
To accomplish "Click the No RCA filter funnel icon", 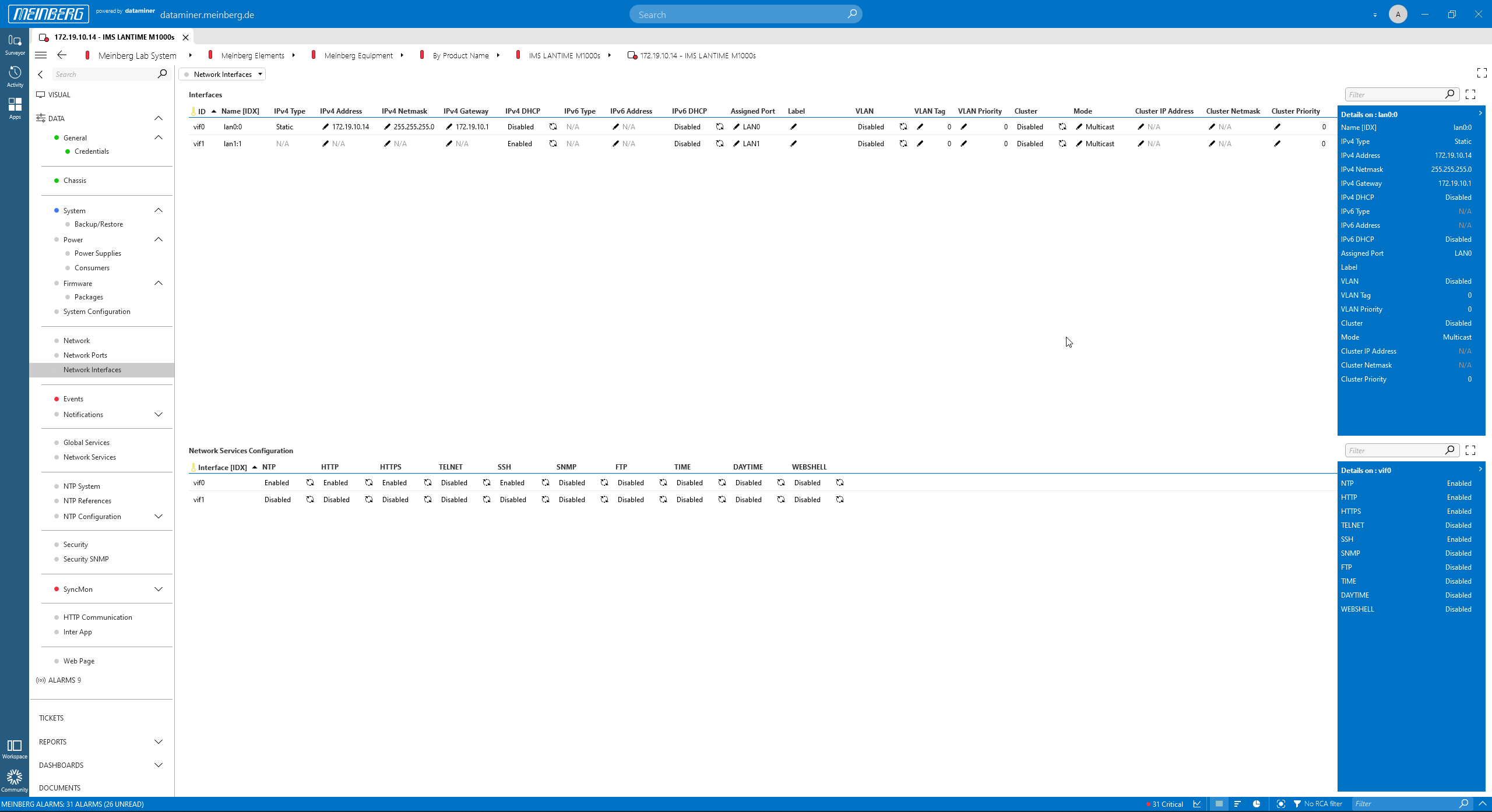I will 1297,804.
